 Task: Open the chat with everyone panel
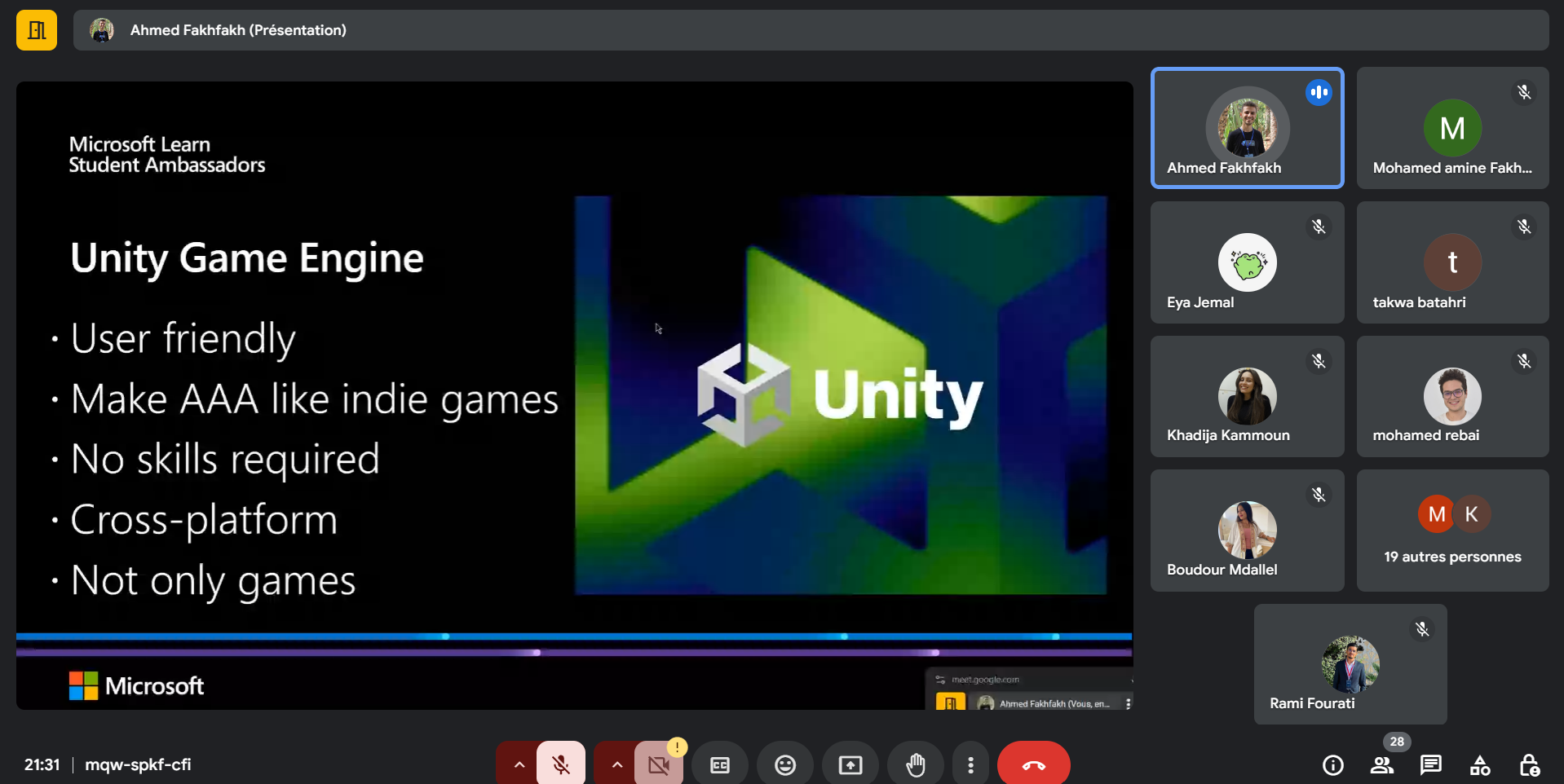pos(1431,765)
